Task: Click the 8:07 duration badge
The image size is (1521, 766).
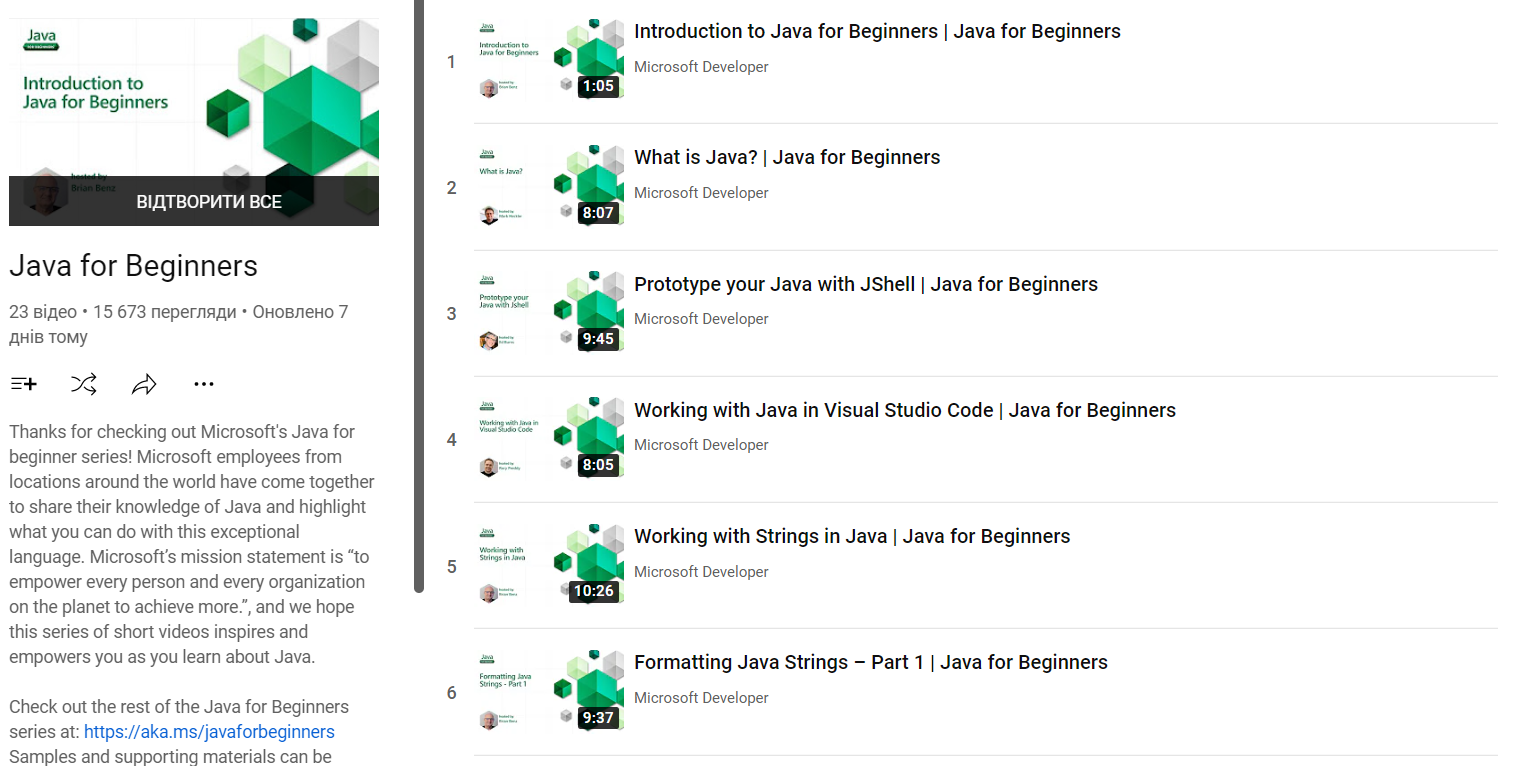Action: [x=598, y=213]
